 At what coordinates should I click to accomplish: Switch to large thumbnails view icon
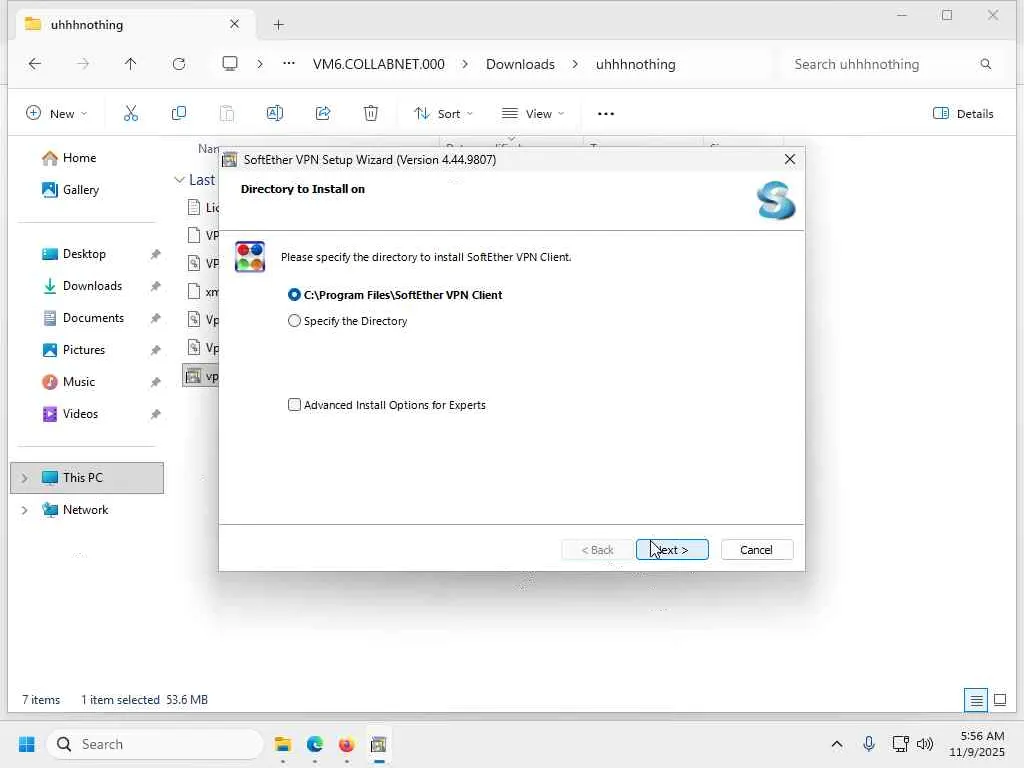(x=1000, y=700)
